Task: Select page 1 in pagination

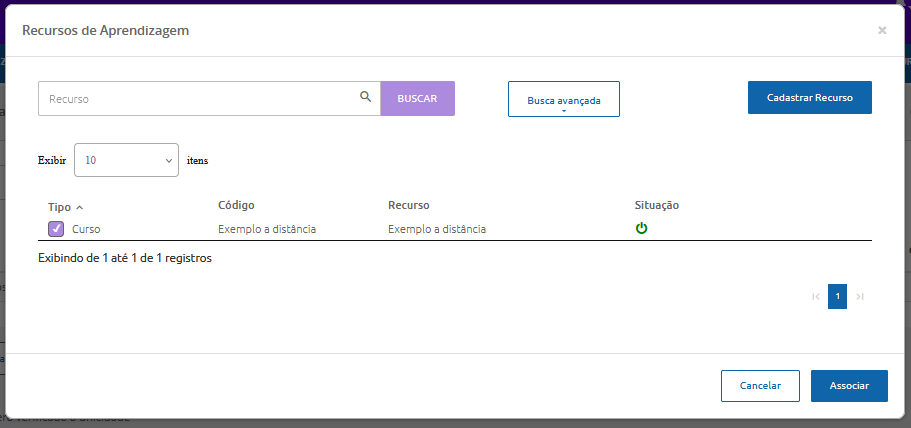Action: tap(837, 296)
